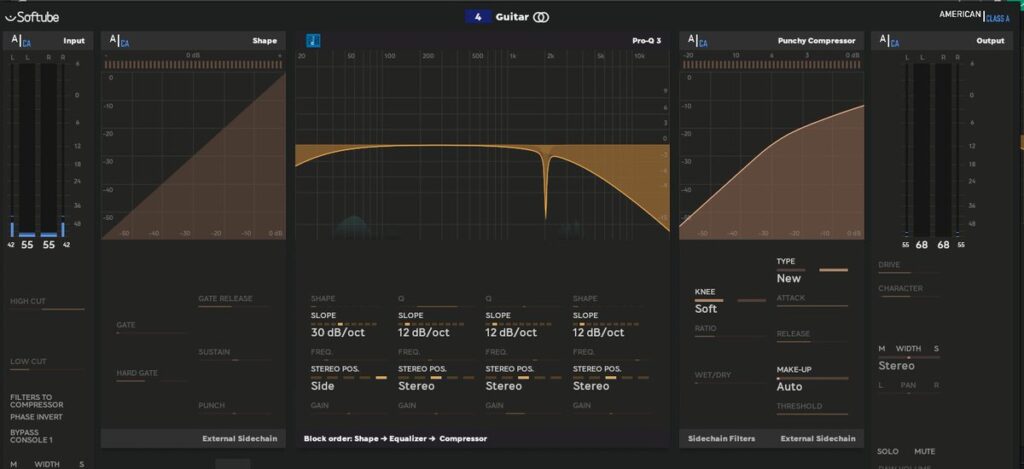Screen dimensions: 1024x469
Task: Click the American Class A logo
Action: [x=973, y=15]
